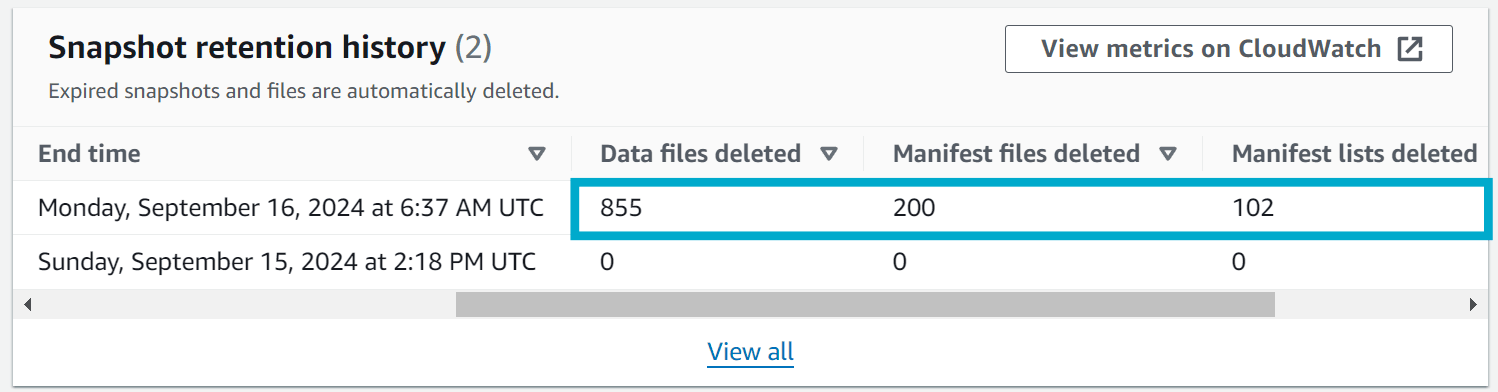Click the horizontal scrollbar thumb
This screenshot has height=392, width=1498.
point(865,304)
